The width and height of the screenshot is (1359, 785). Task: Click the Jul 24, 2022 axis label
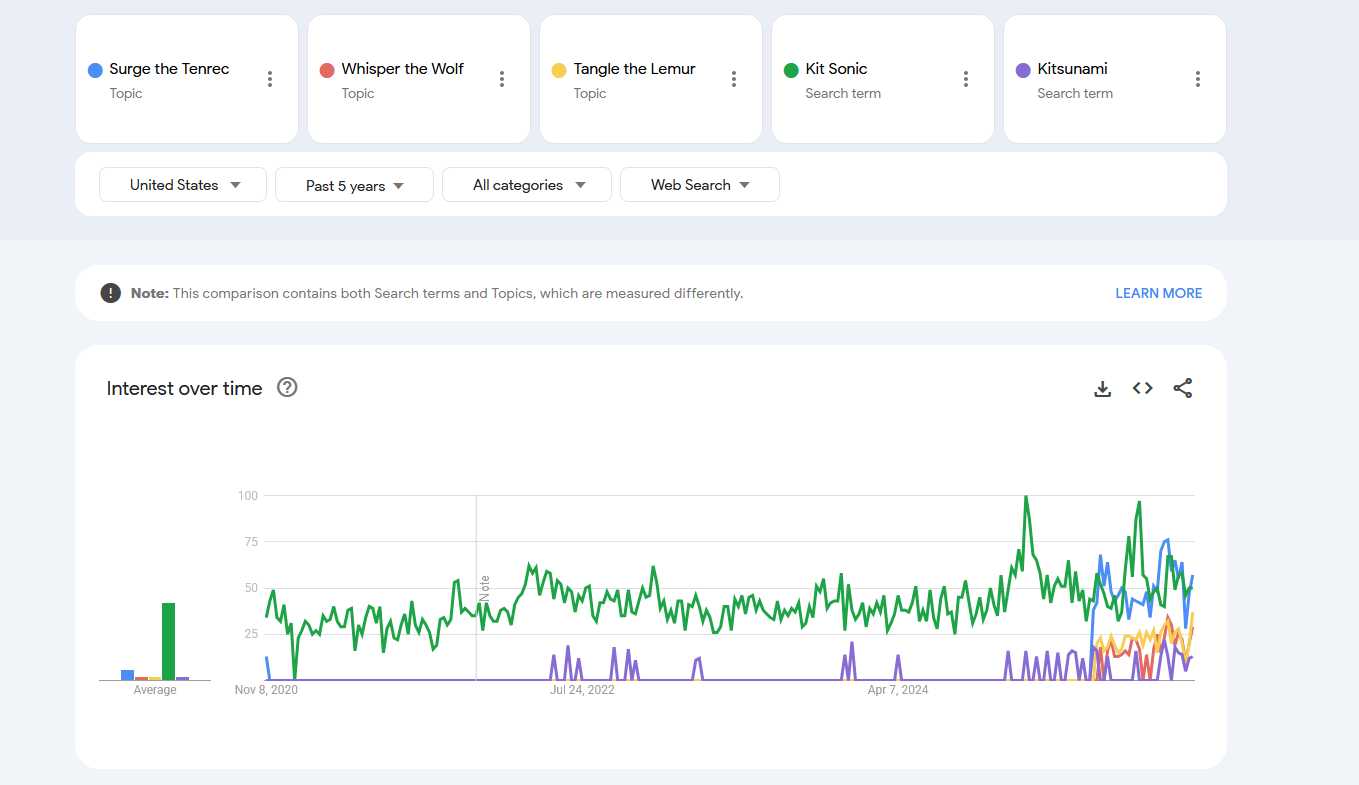point(582,690)
